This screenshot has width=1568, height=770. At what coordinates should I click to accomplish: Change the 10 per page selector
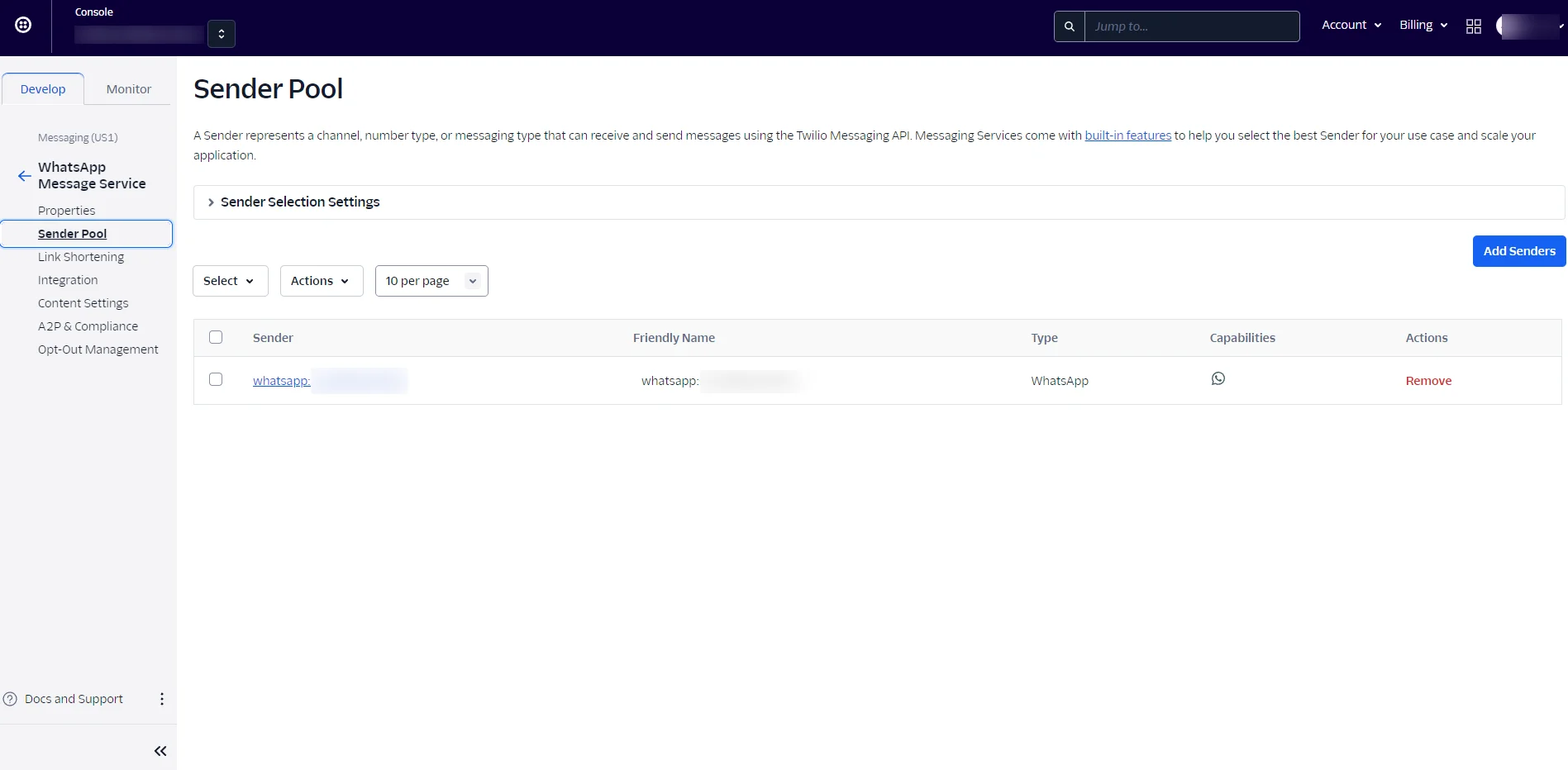point(431,281)
